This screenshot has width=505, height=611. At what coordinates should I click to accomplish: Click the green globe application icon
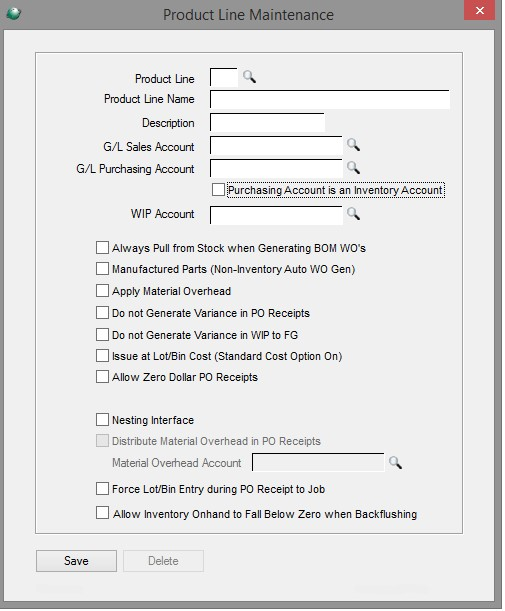(14, 14)
